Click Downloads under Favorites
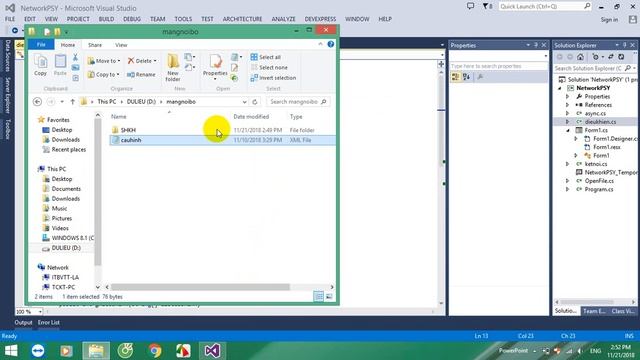The height and width of the screenshot is (360, 640). (x=65, y=140)
